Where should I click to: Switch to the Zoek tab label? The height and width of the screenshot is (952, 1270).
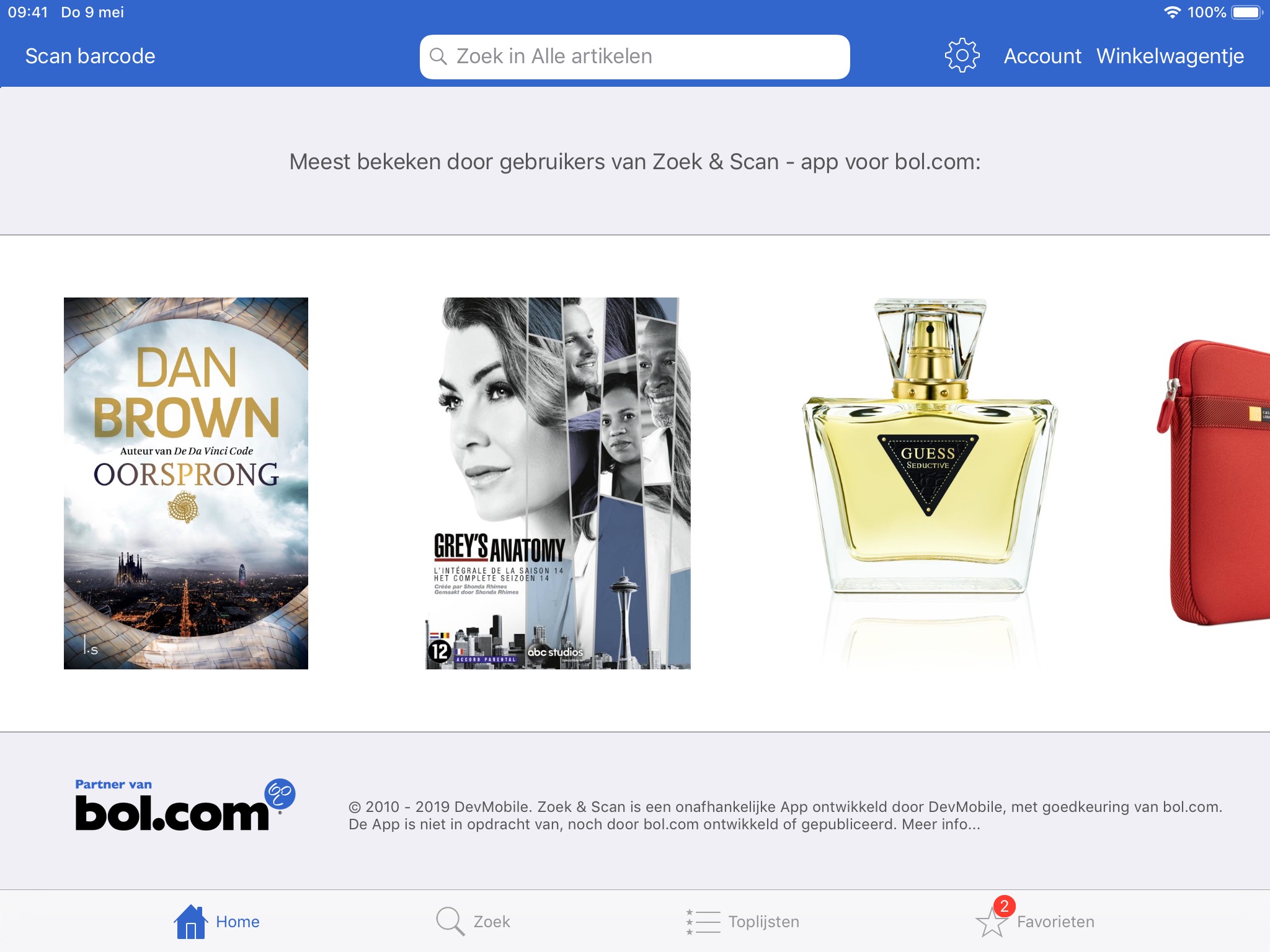492,922
